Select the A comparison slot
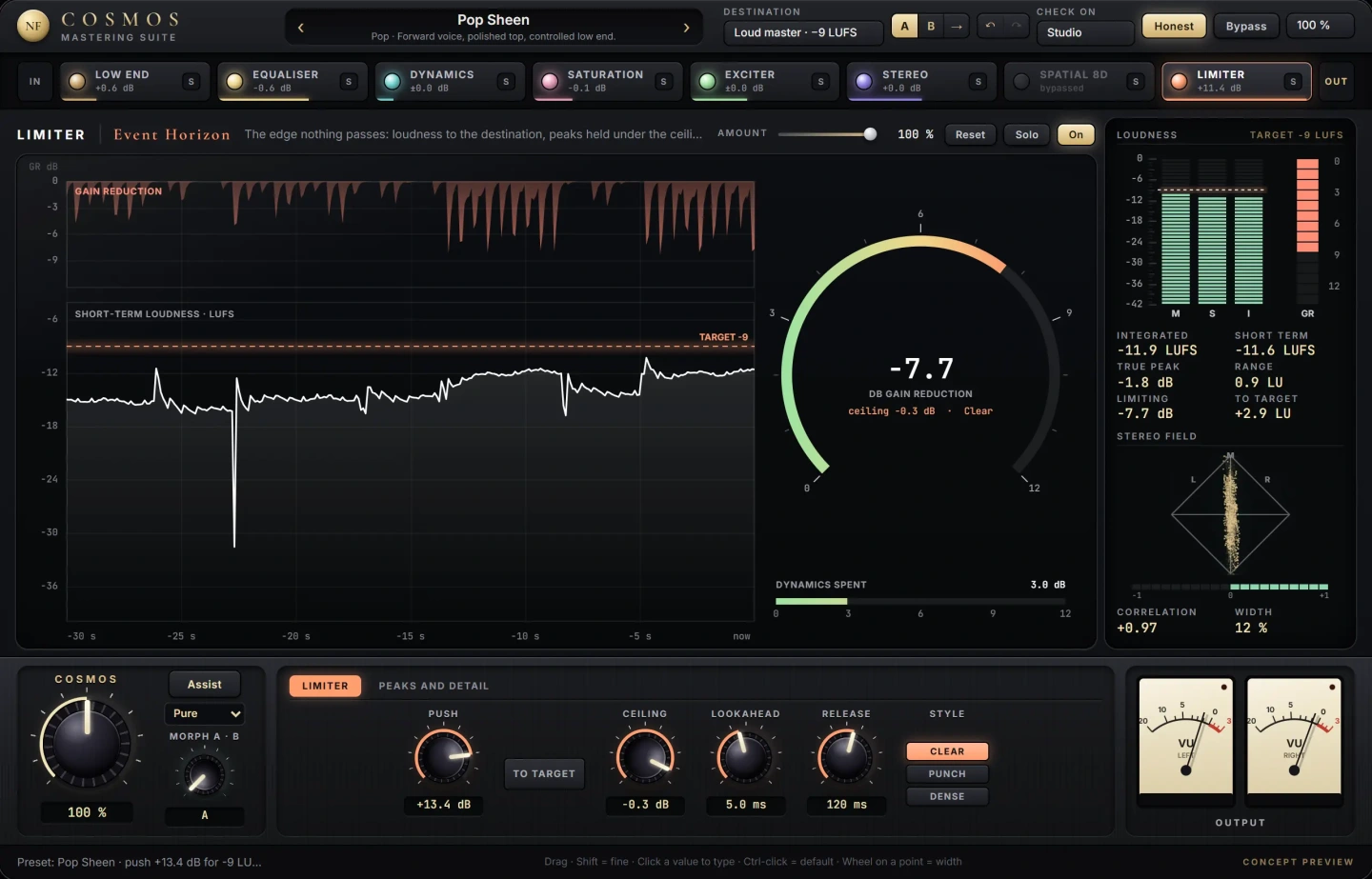Image resolution: width=1372 pixels, height=879 pixels. coord(905,27)
